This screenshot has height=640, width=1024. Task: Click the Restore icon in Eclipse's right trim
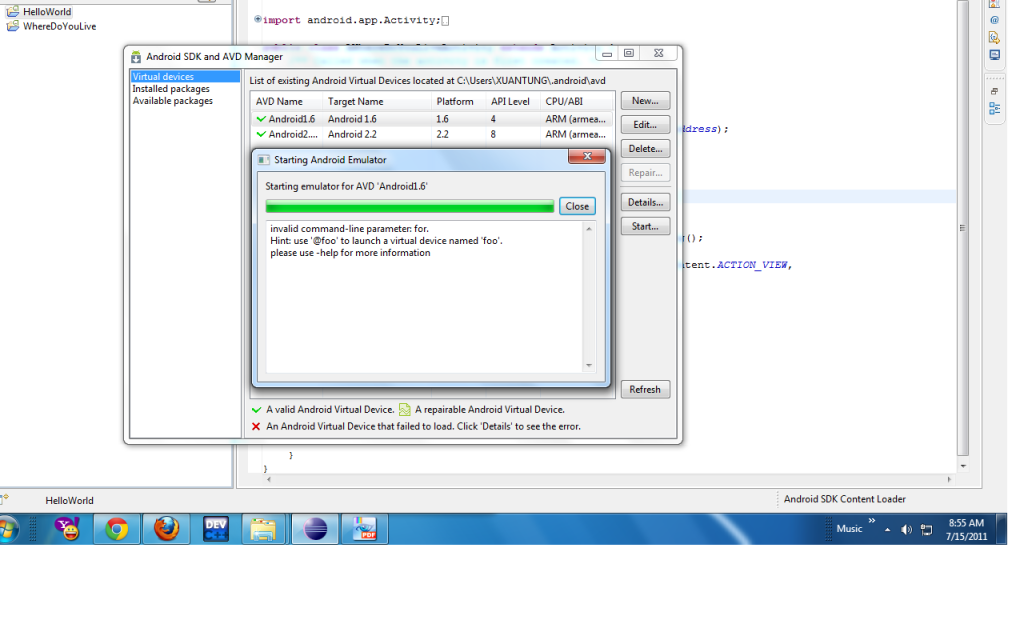pos(994,91)
